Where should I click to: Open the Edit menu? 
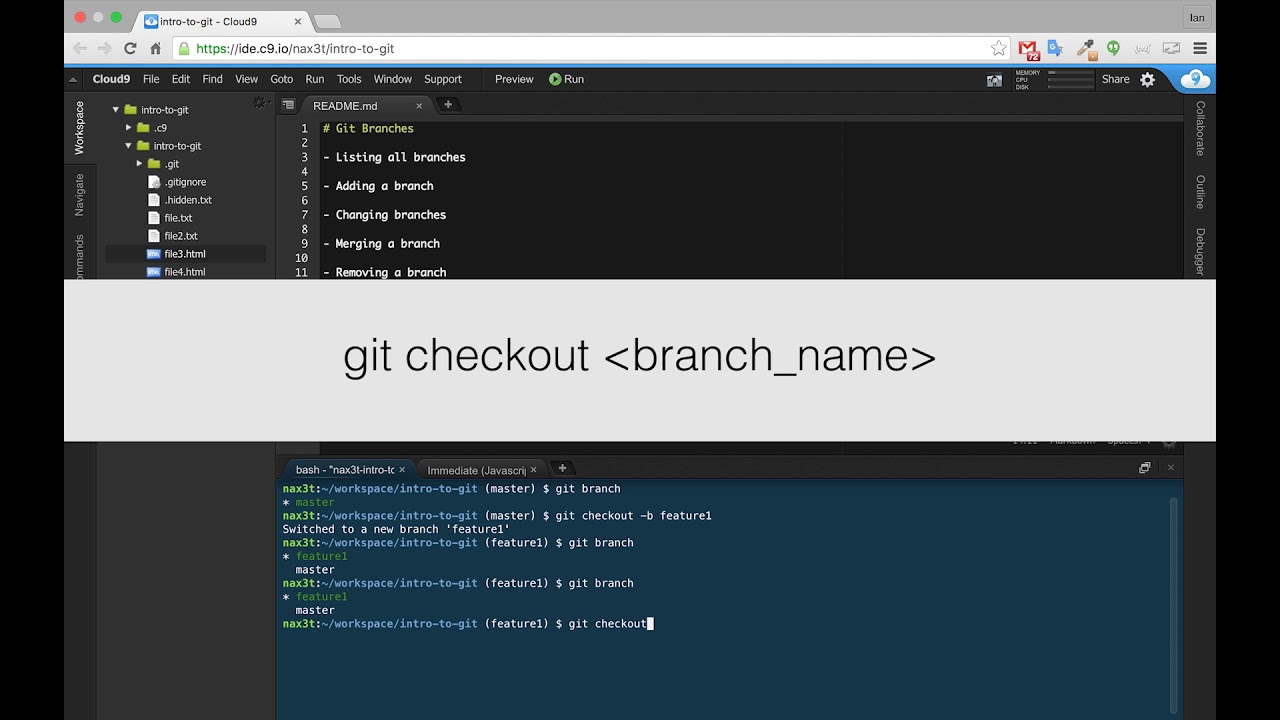(181, 79)
